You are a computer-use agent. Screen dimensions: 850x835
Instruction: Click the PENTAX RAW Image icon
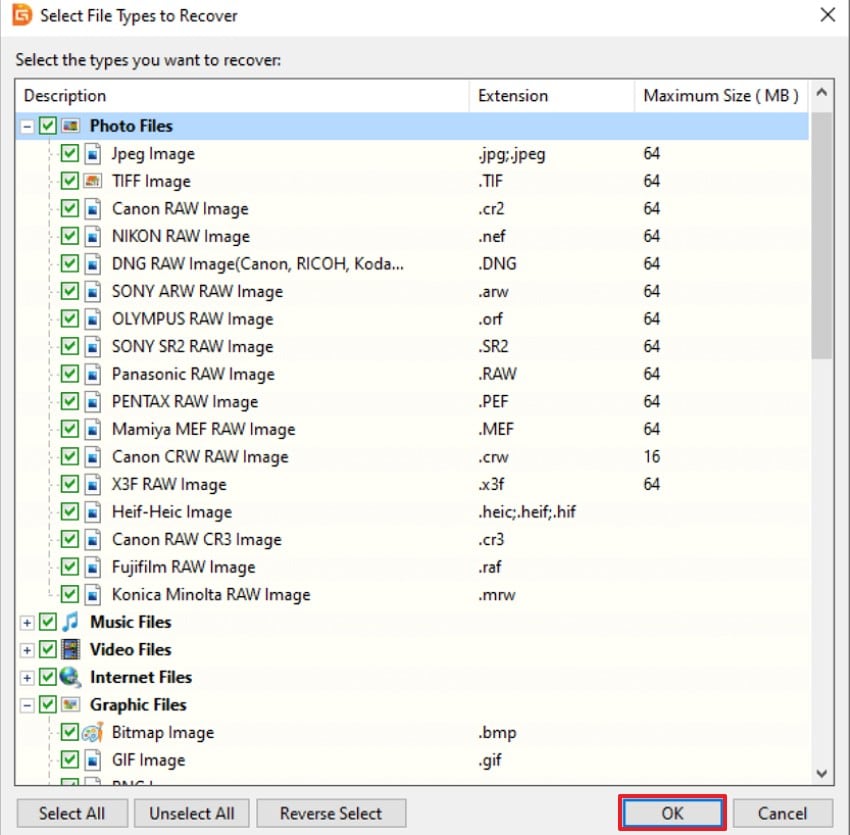93,402
